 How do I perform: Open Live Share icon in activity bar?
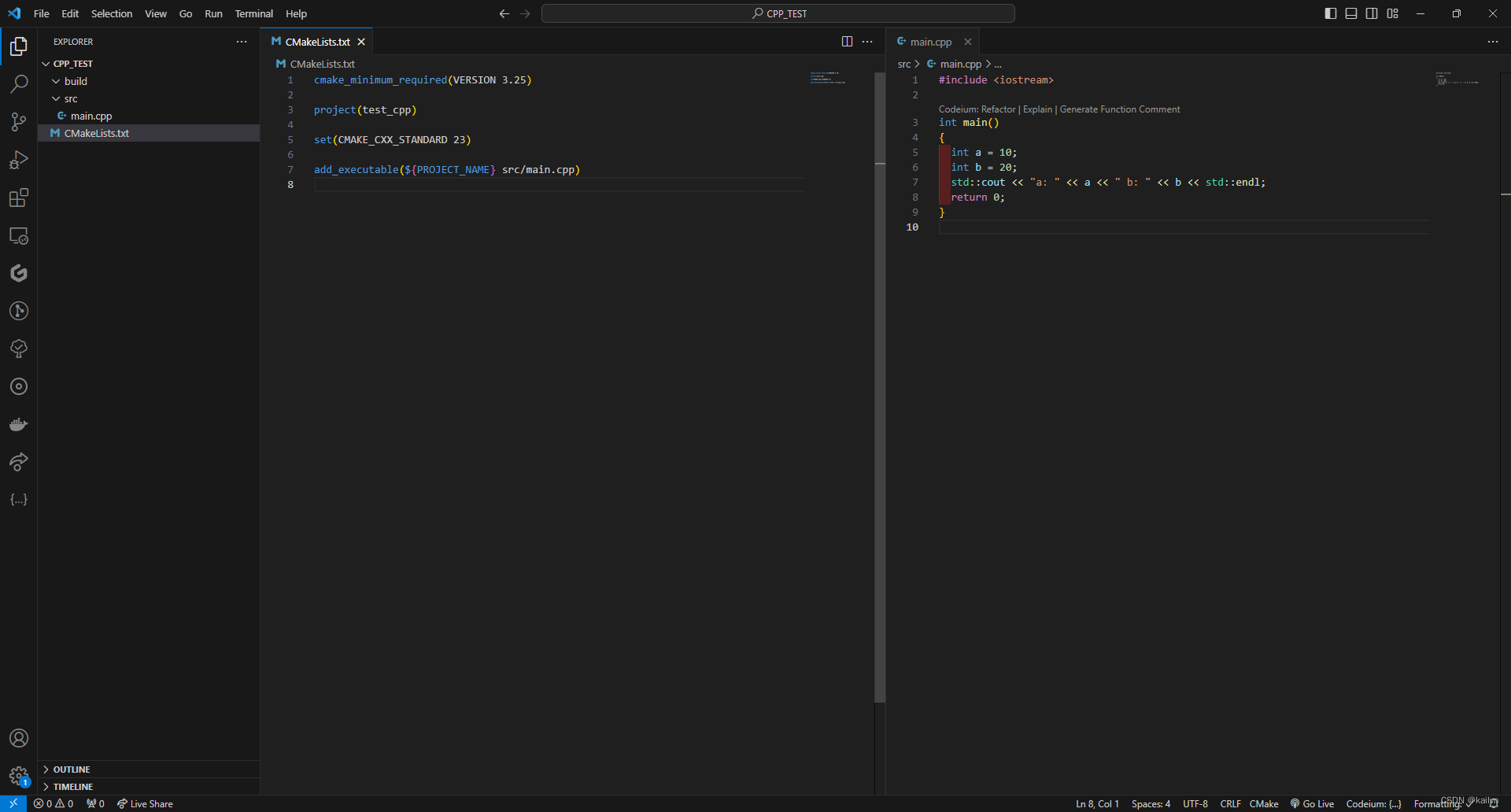(19, 462)
